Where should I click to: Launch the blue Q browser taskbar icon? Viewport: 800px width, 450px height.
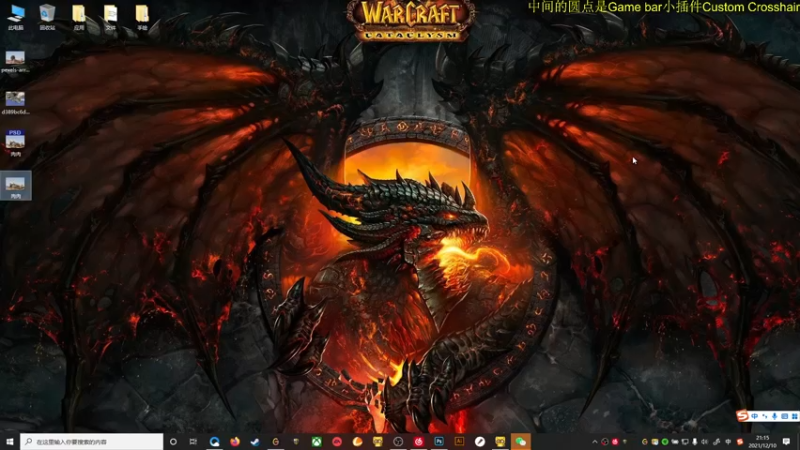(214, 442)
